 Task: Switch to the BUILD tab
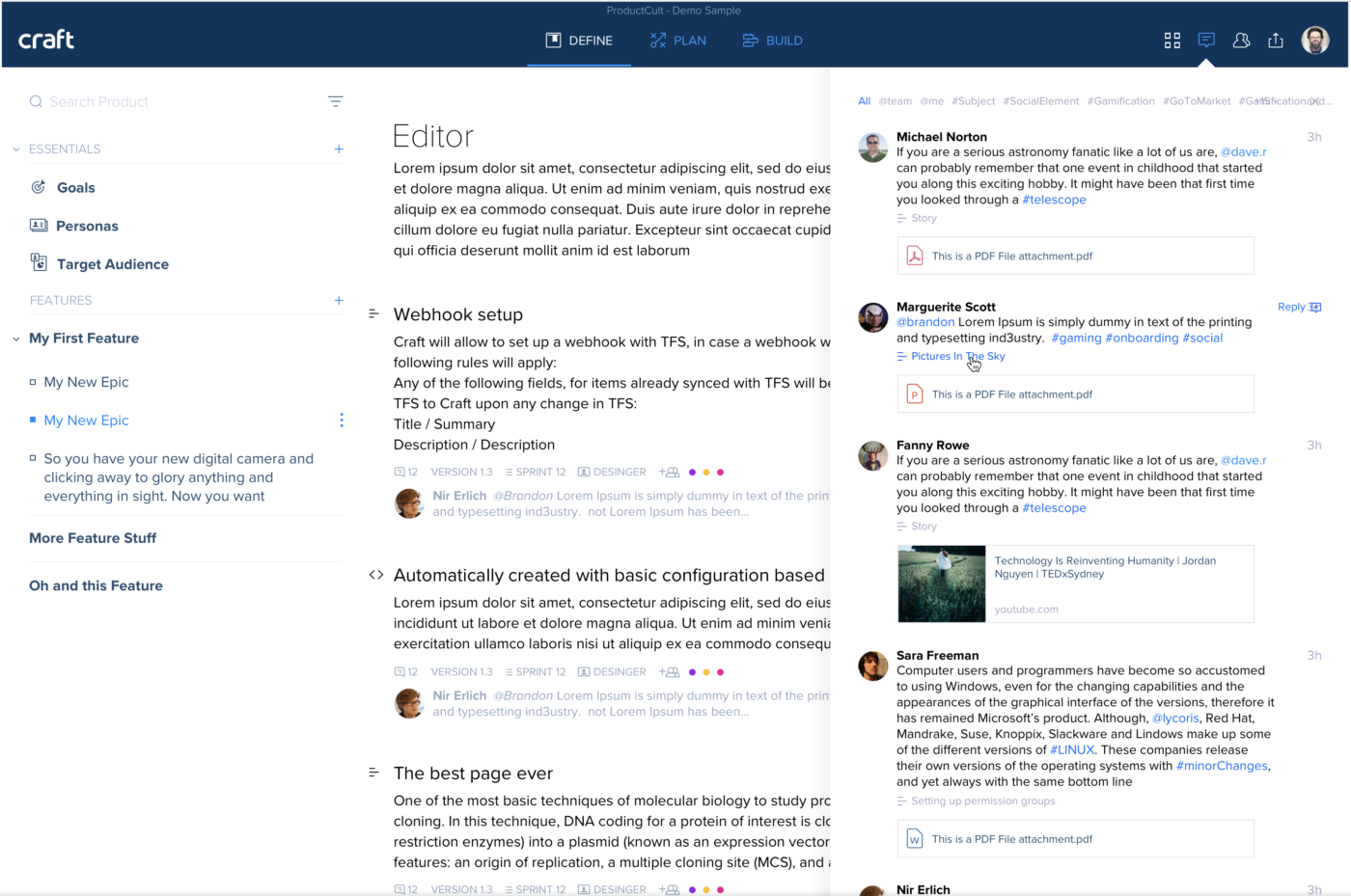pyautogui.click(x=773, y=41)
